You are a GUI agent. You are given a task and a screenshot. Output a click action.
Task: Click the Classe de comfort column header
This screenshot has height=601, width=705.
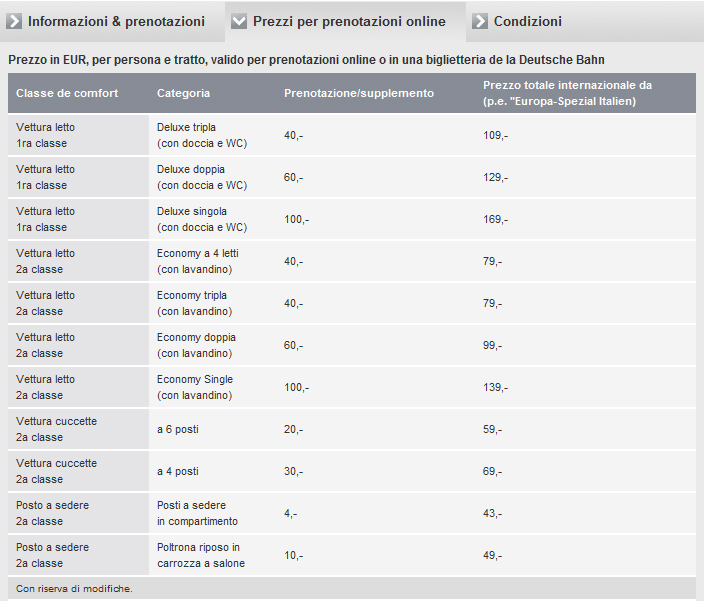point(67,93)
